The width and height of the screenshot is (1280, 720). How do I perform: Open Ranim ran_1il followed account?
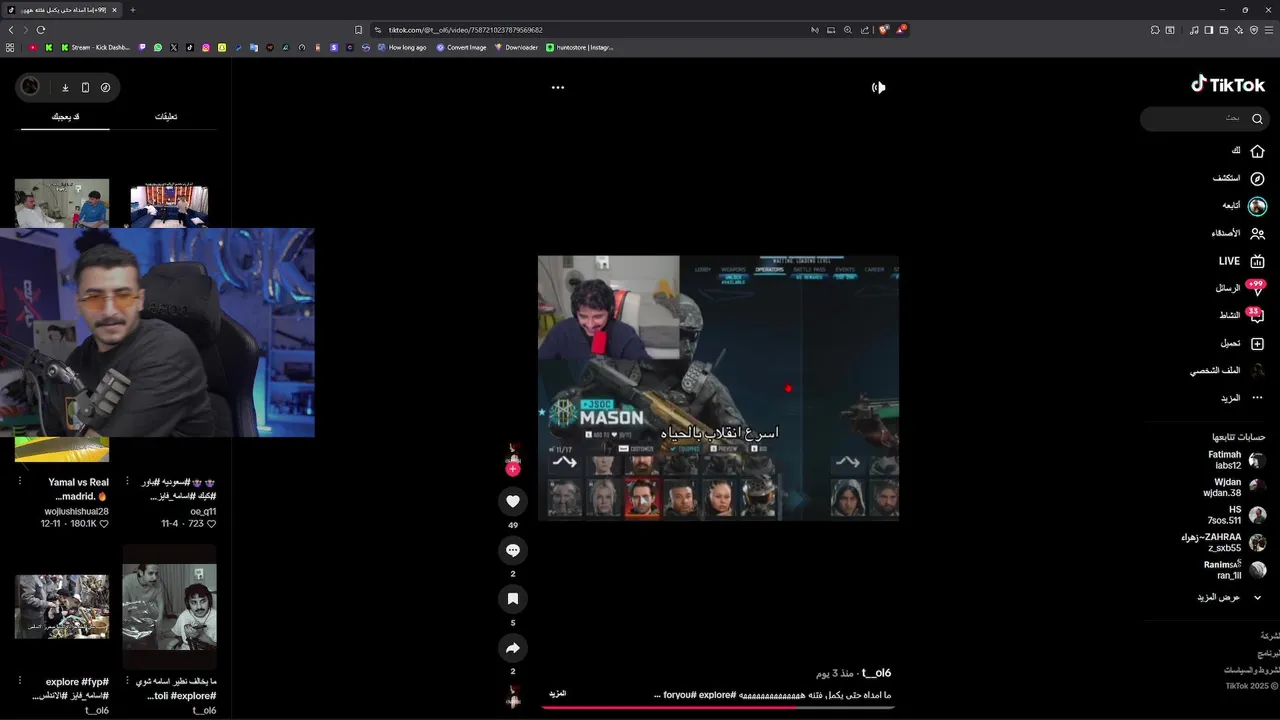pos(1235,570)
